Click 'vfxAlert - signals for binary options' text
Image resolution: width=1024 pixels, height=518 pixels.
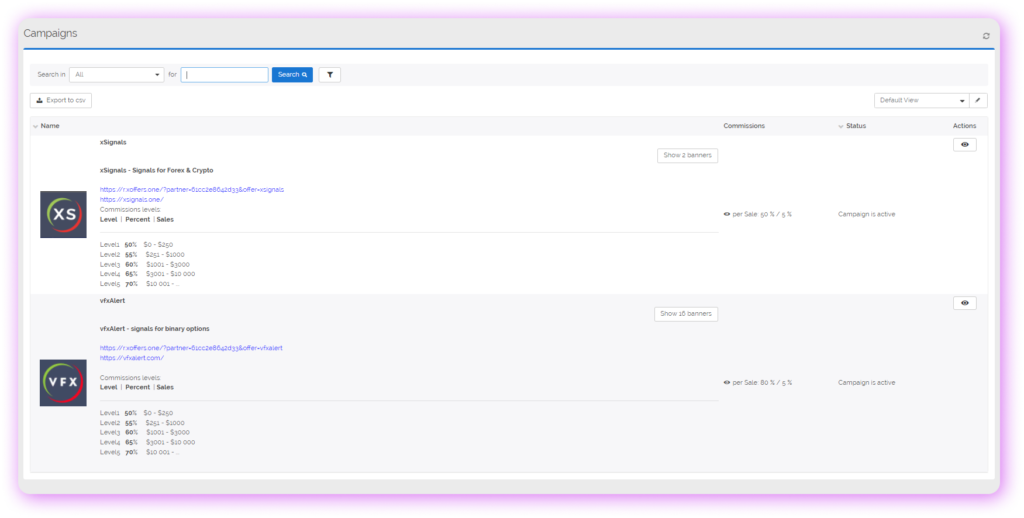tap(155, 329)
